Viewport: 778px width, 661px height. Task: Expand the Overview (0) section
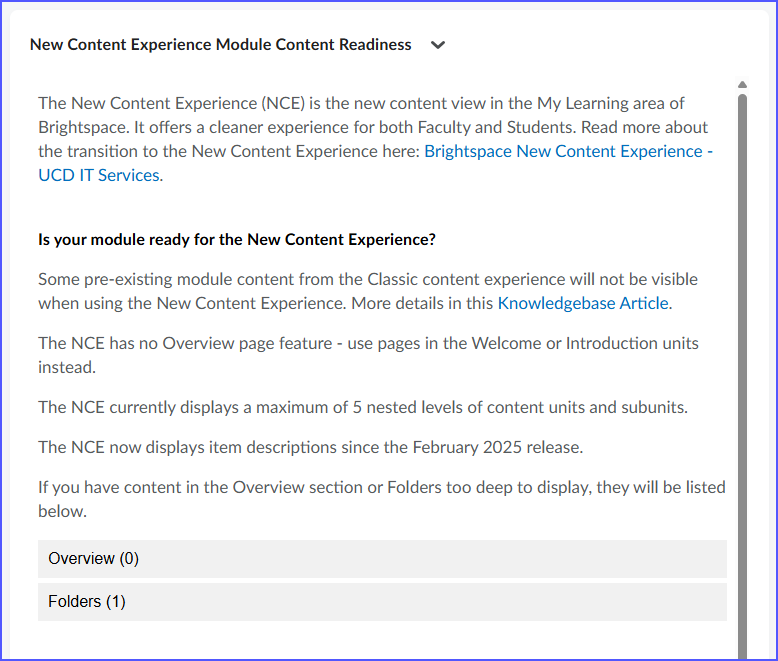(382, 559)
